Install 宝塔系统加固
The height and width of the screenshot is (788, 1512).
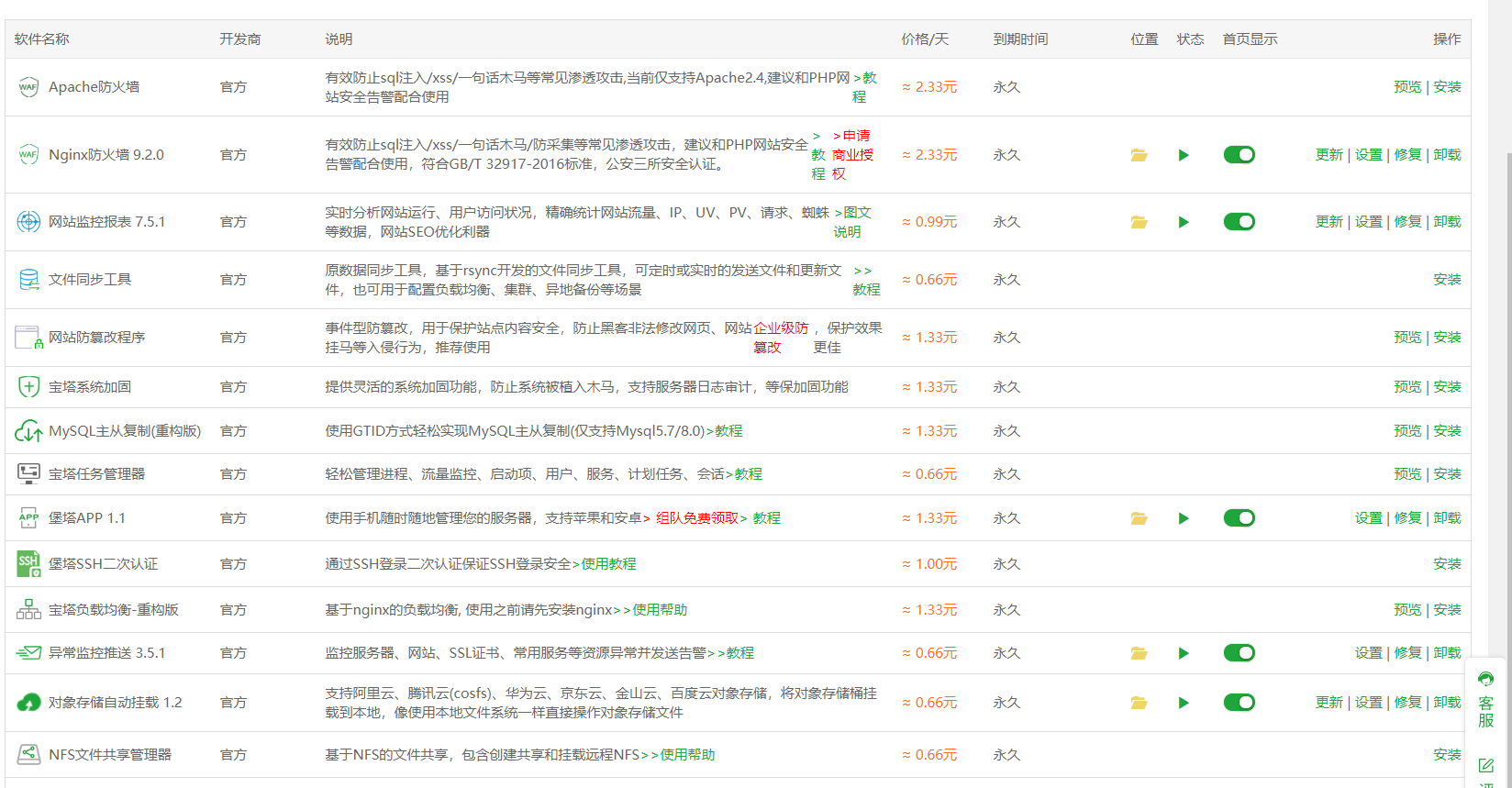coord(1447,387)
